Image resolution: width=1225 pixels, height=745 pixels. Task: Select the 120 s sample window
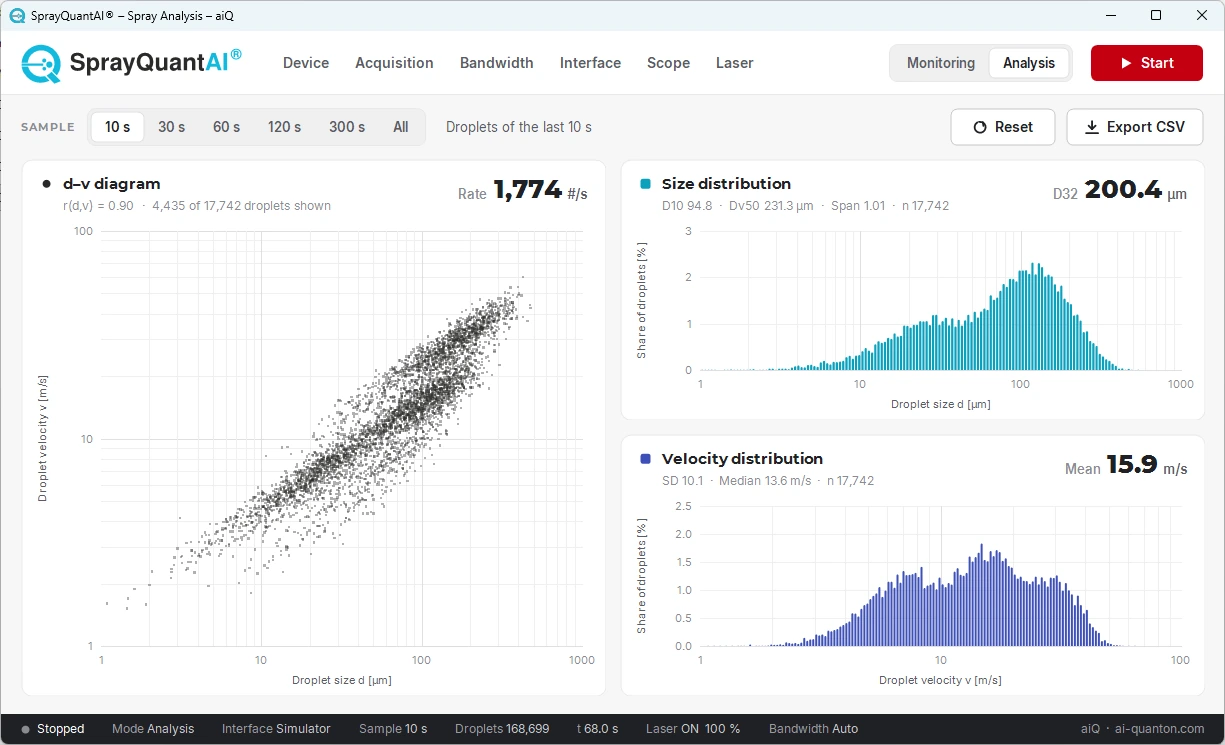[284, 127]
